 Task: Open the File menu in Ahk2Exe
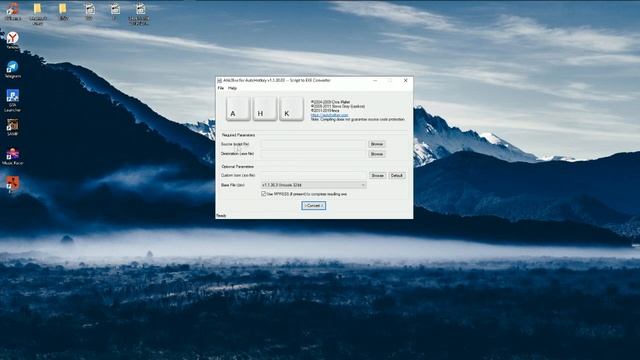[221, 88]
